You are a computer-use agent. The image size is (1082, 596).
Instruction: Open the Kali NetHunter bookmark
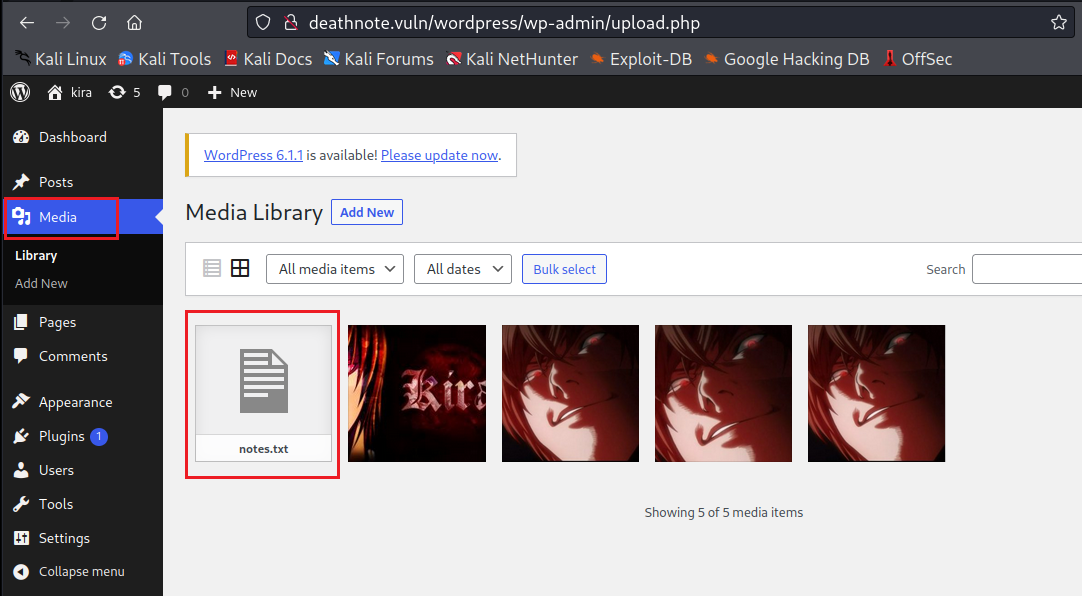512,59
